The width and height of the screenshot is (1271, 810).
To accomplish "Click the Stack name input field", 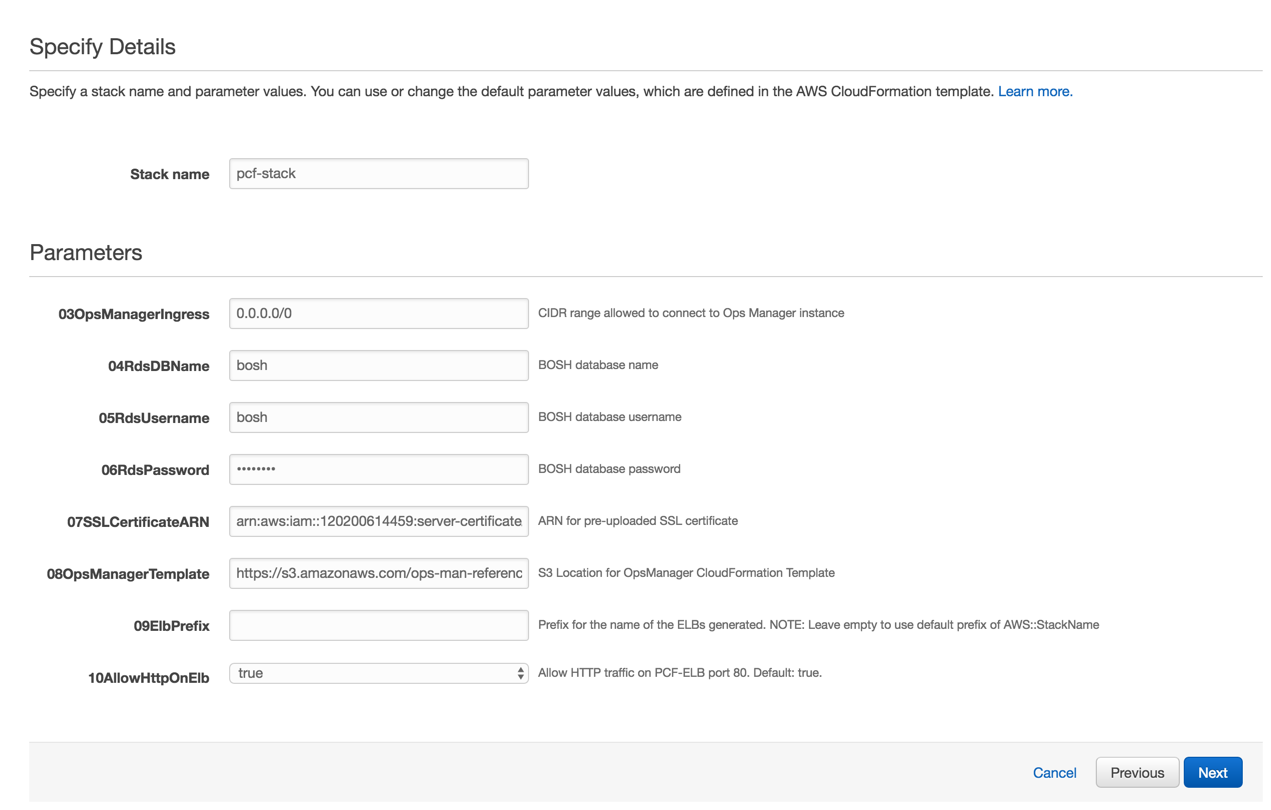I will (378, 174).
